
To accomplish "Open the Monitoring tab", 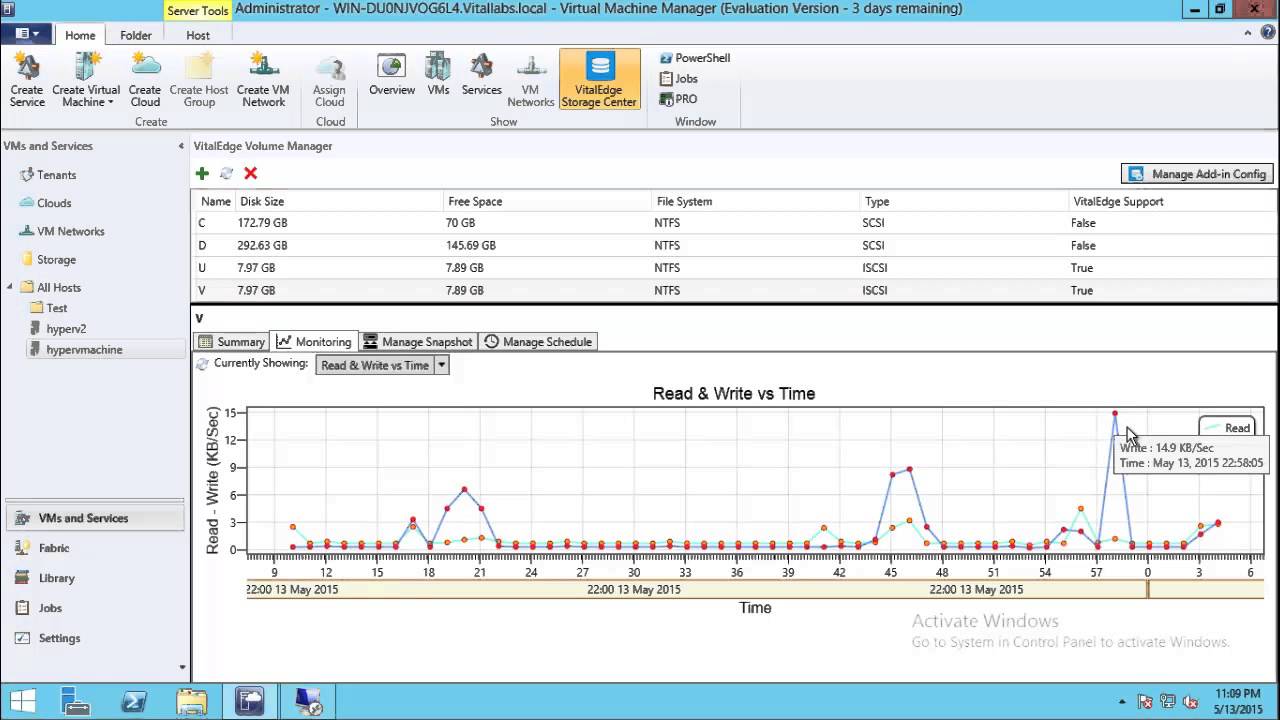I will click(314, 342).
